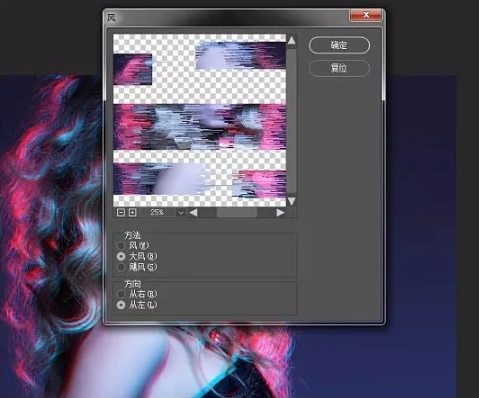Image resolution: width=480 pixels, height=398 pixels.
Task: Click the 25% zoom value text
Action: click(x=157, y=212)
